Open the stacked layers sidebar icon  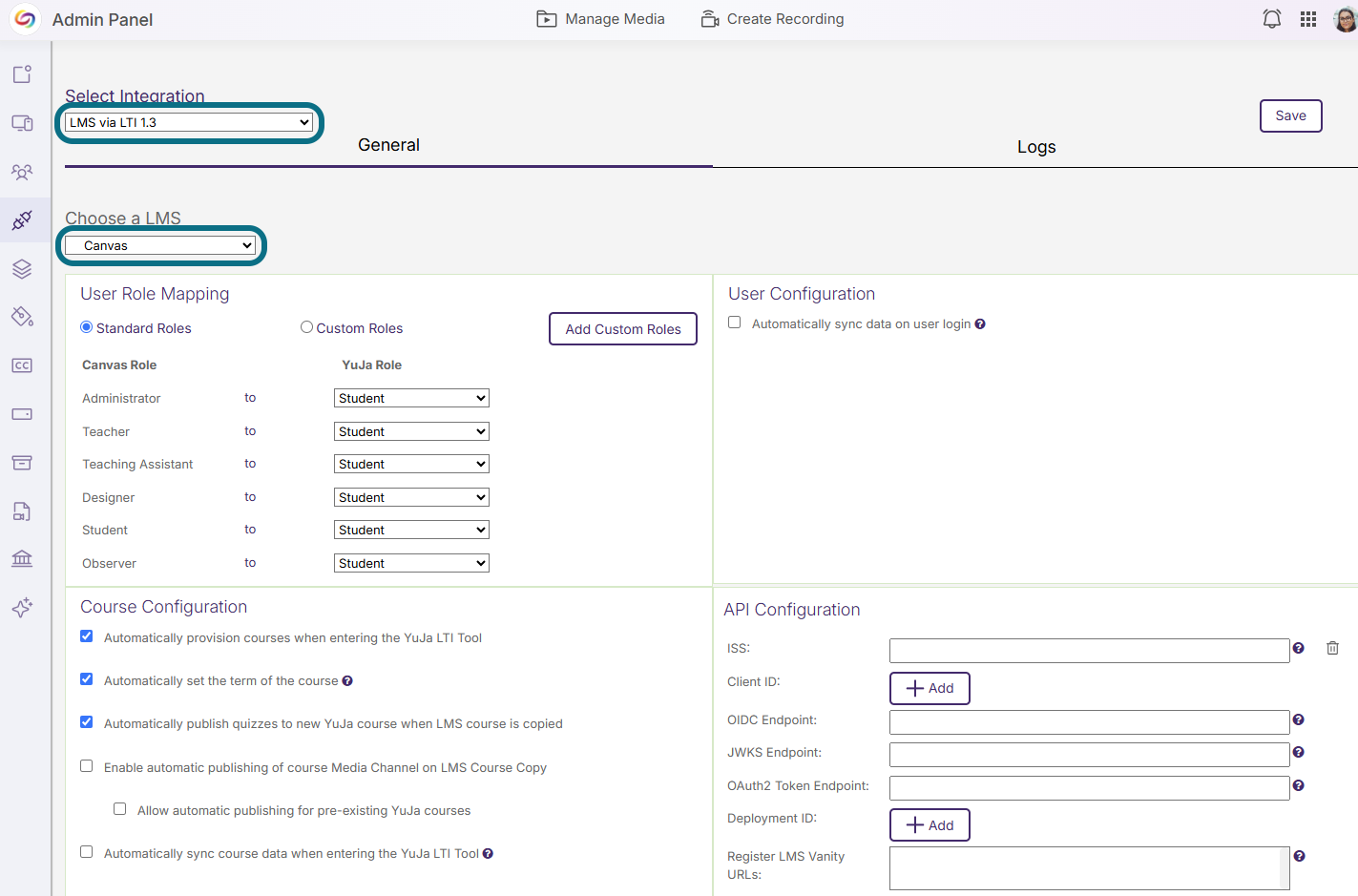(22, 269)
